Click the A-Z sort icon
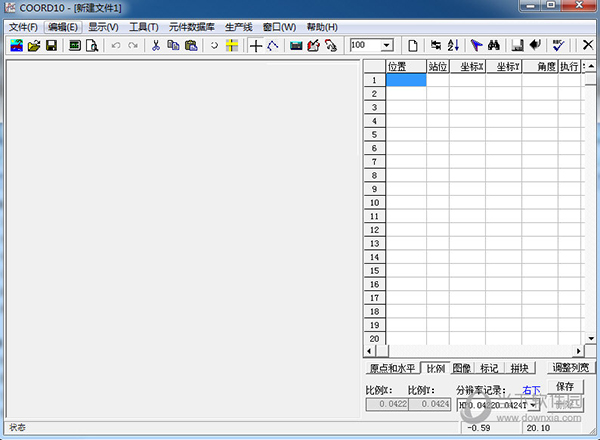600x440 pixels. click(452, 46)
